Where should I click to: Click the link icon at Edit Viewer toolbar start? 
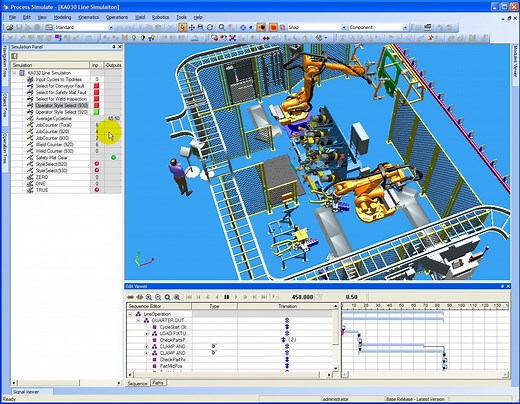coord(130,297)
